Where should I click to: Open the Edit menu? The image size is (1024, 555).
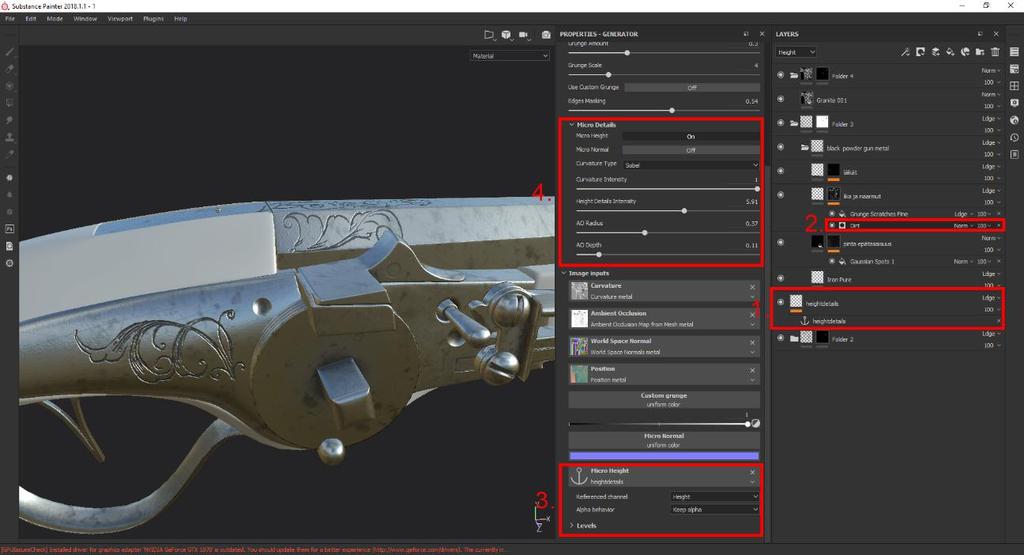point(31,19)
